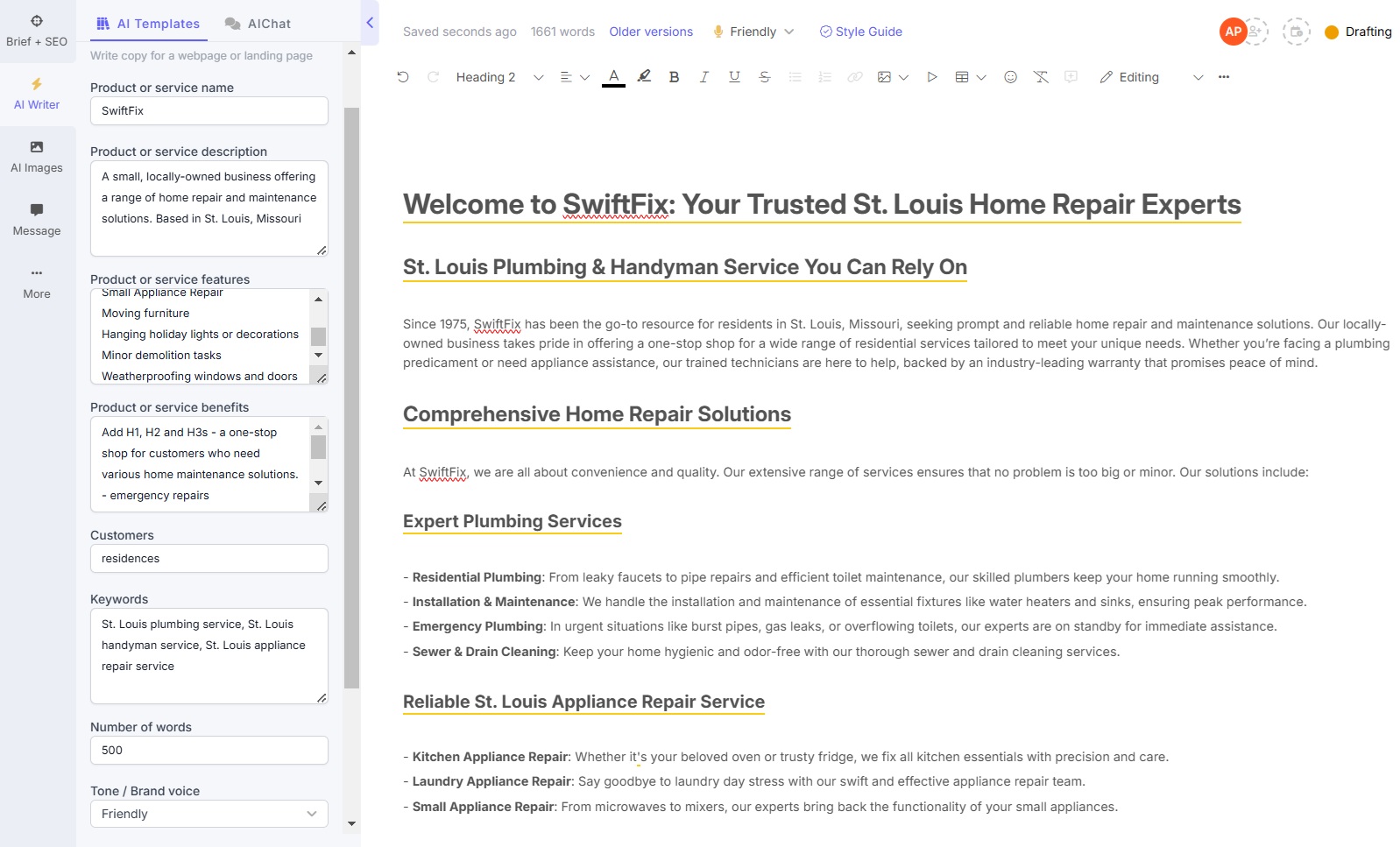Open the toolbar overflow ellipsis menu
1400x847 pixels.
pos(1224,77)
